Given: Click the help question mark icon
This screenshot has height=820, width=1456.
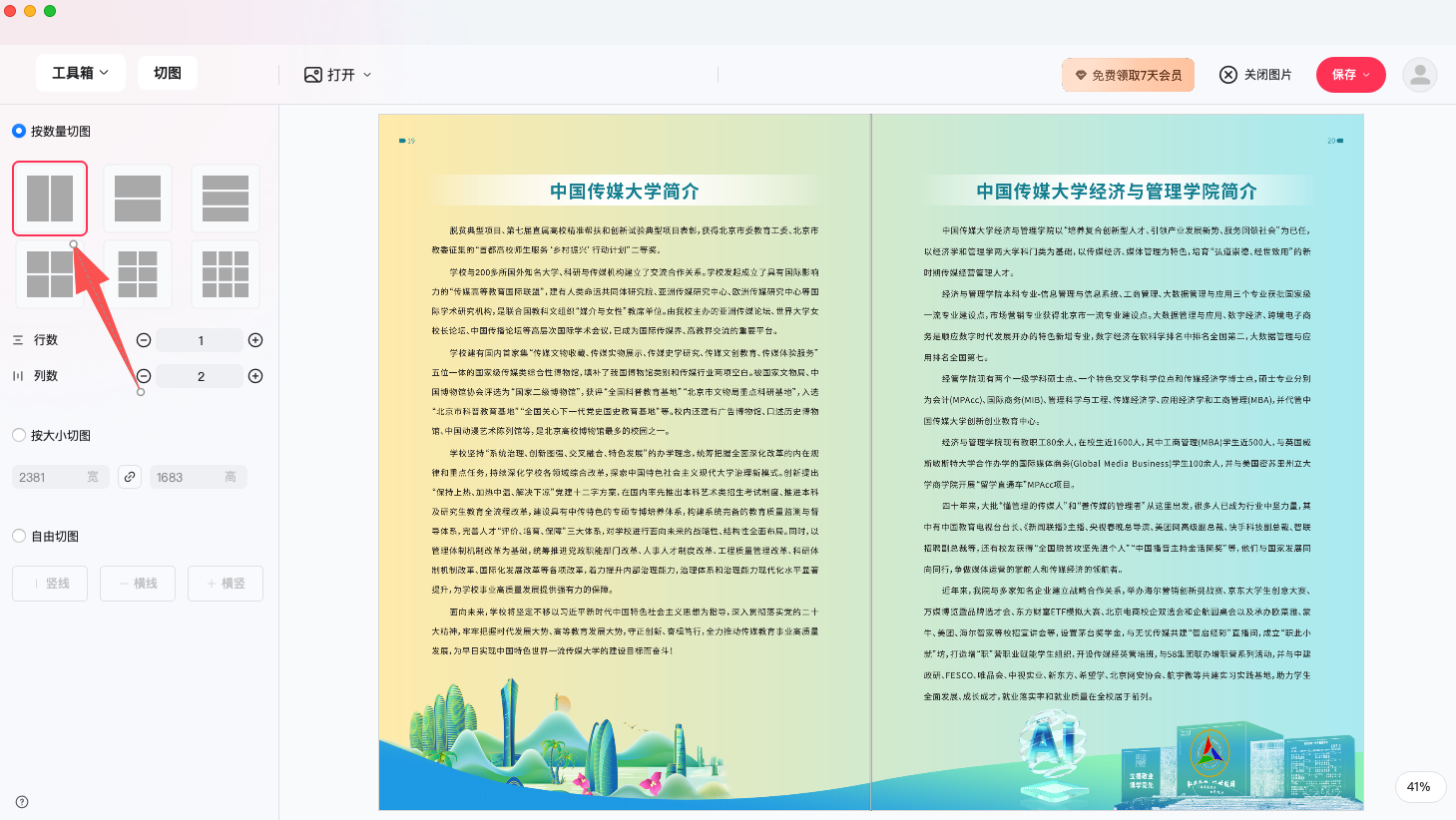Looking at the screenshot, I should tap(22, 802).
